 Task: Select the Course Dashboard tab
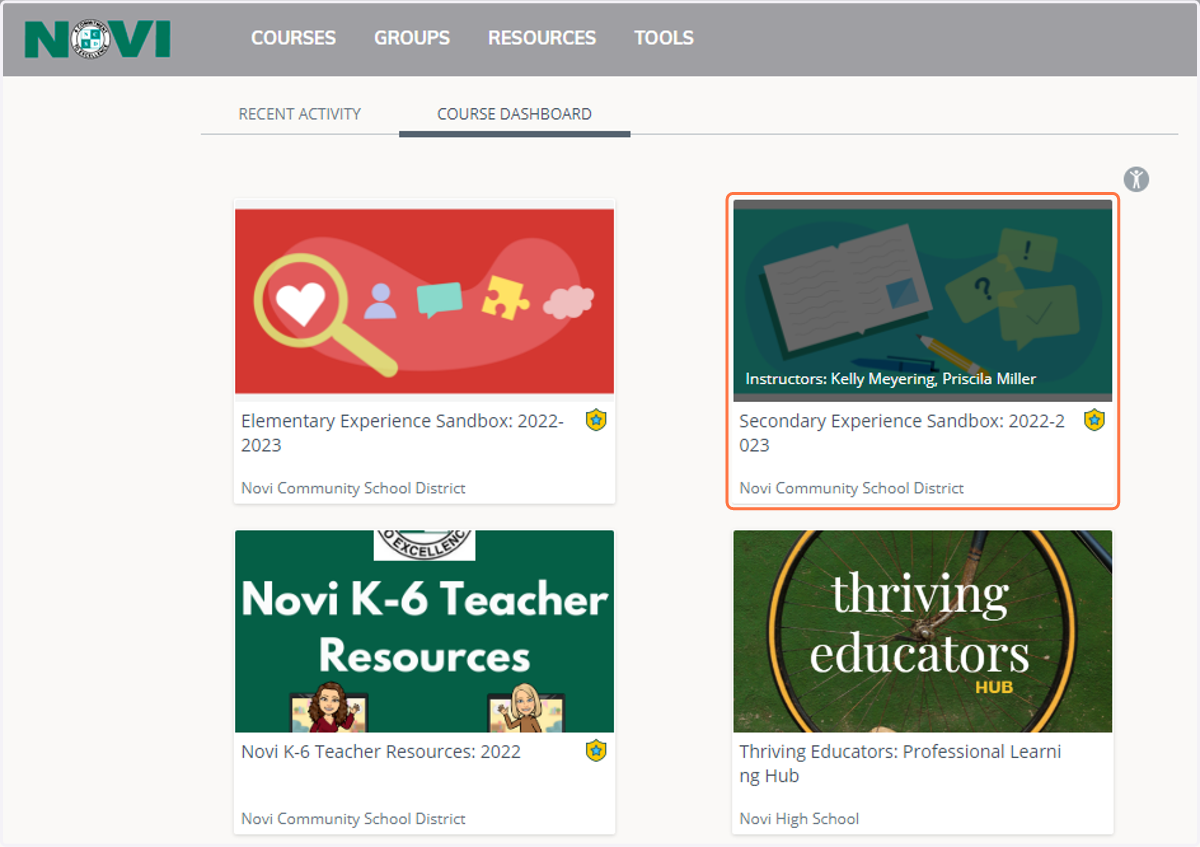point(514,114)
